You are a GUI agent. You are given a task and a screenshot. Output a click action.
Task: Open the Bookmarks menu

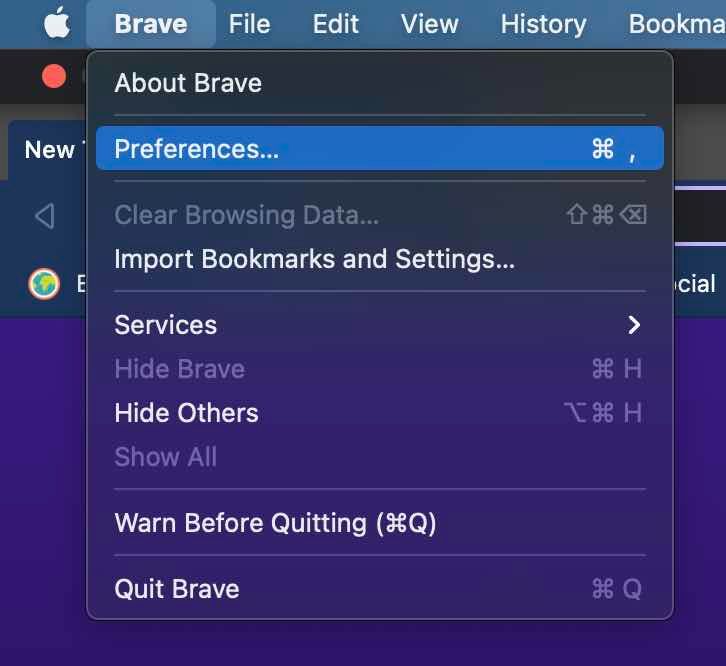676,24
